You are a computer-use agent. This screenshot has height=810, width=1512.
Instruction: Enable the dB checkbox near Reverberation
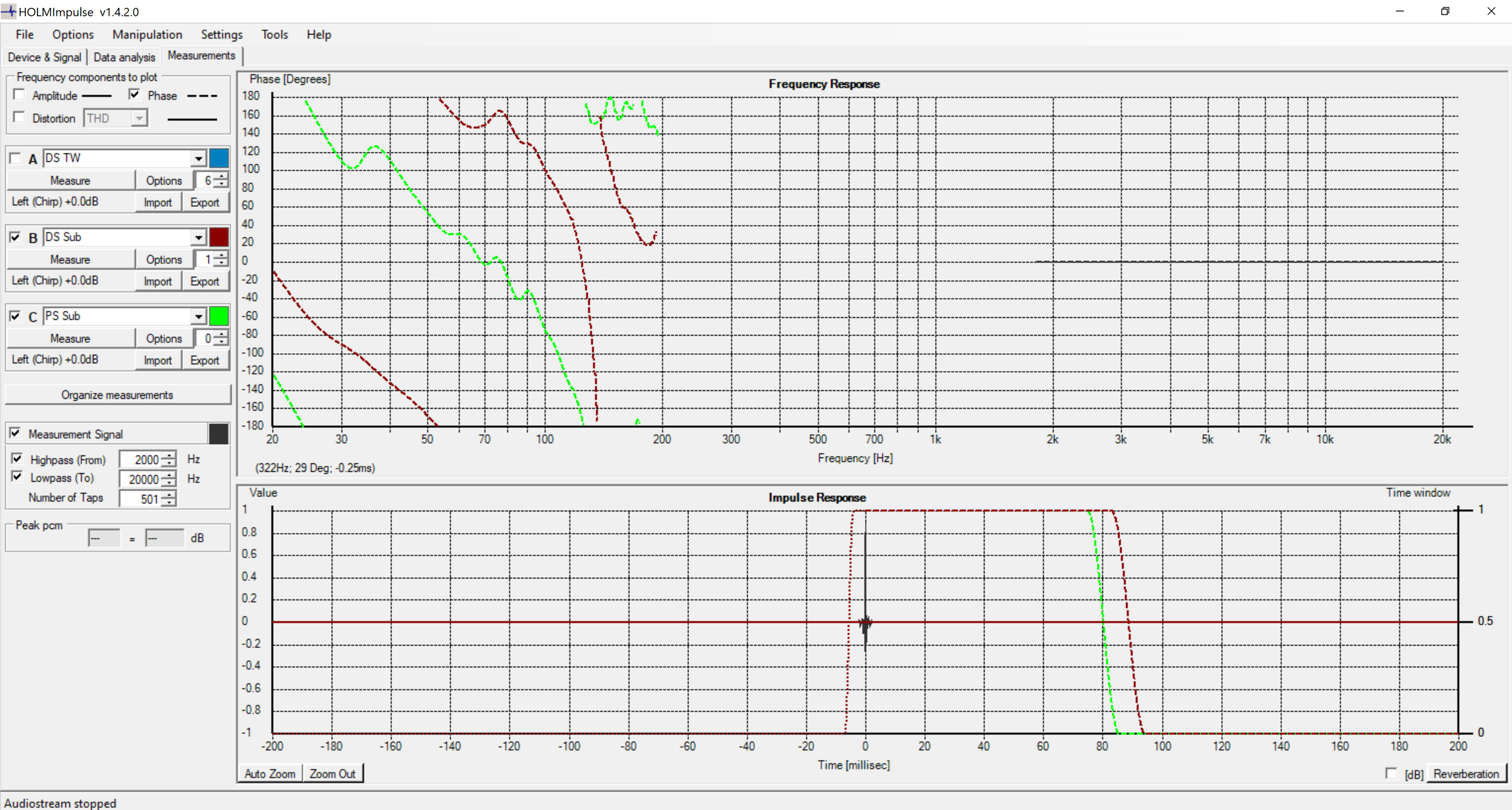pos(1391,773)
